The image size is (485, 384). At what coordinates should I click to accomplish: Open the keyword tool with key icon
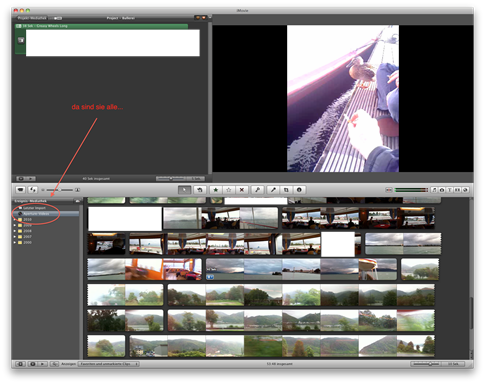click(257, 190)
